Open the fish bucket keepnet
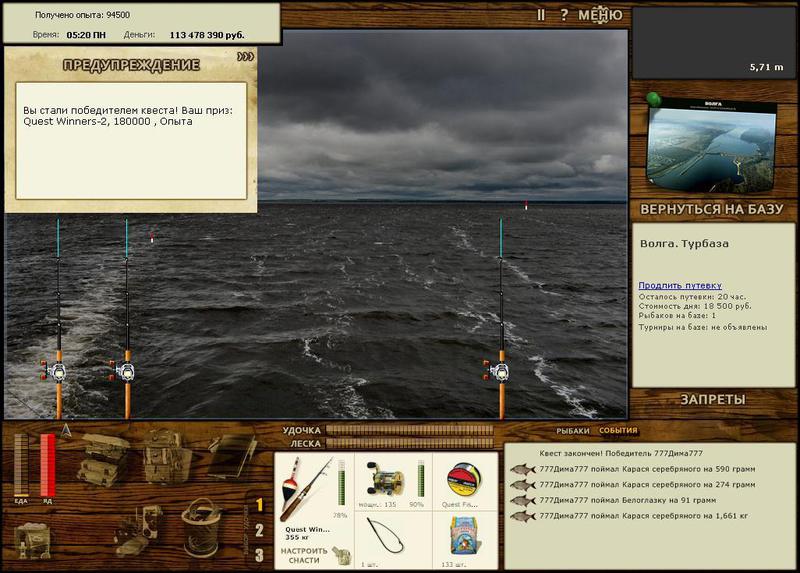 tap(201, 528)
